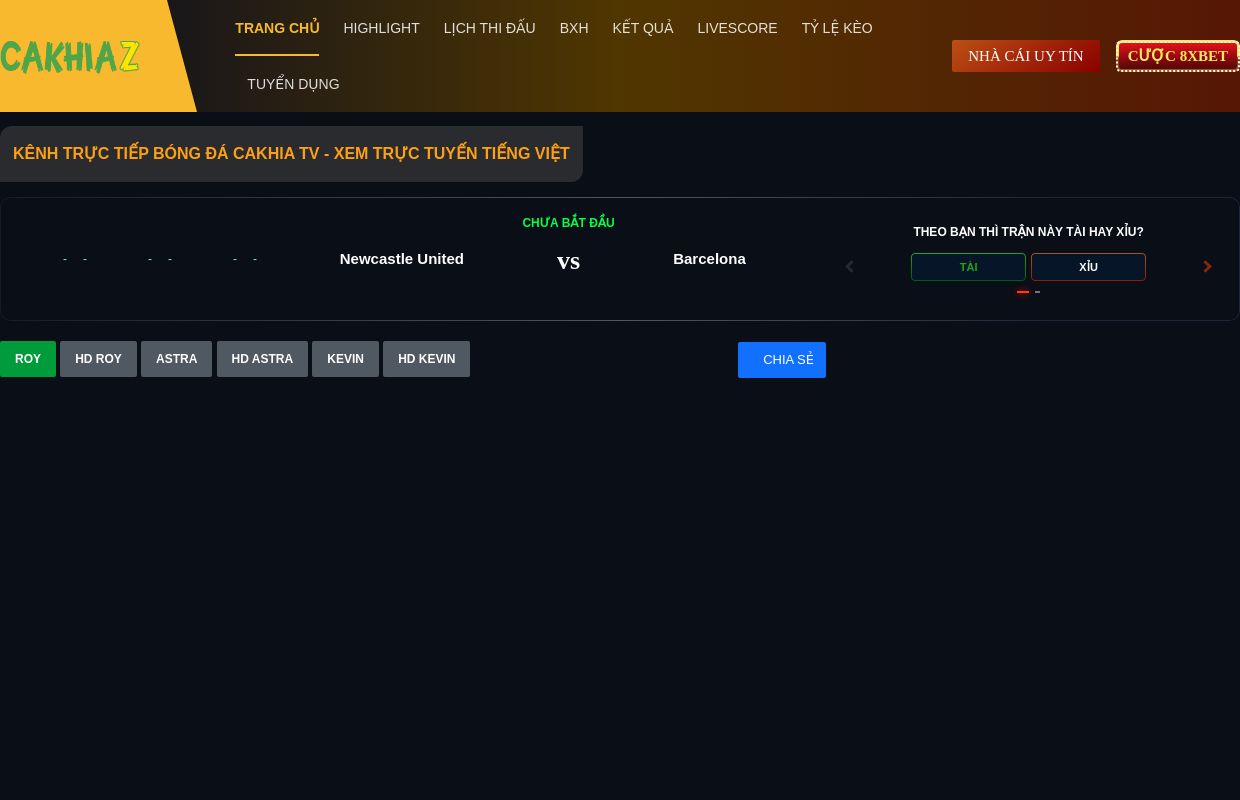Open the TRANG CHỦ menu item

277,28
